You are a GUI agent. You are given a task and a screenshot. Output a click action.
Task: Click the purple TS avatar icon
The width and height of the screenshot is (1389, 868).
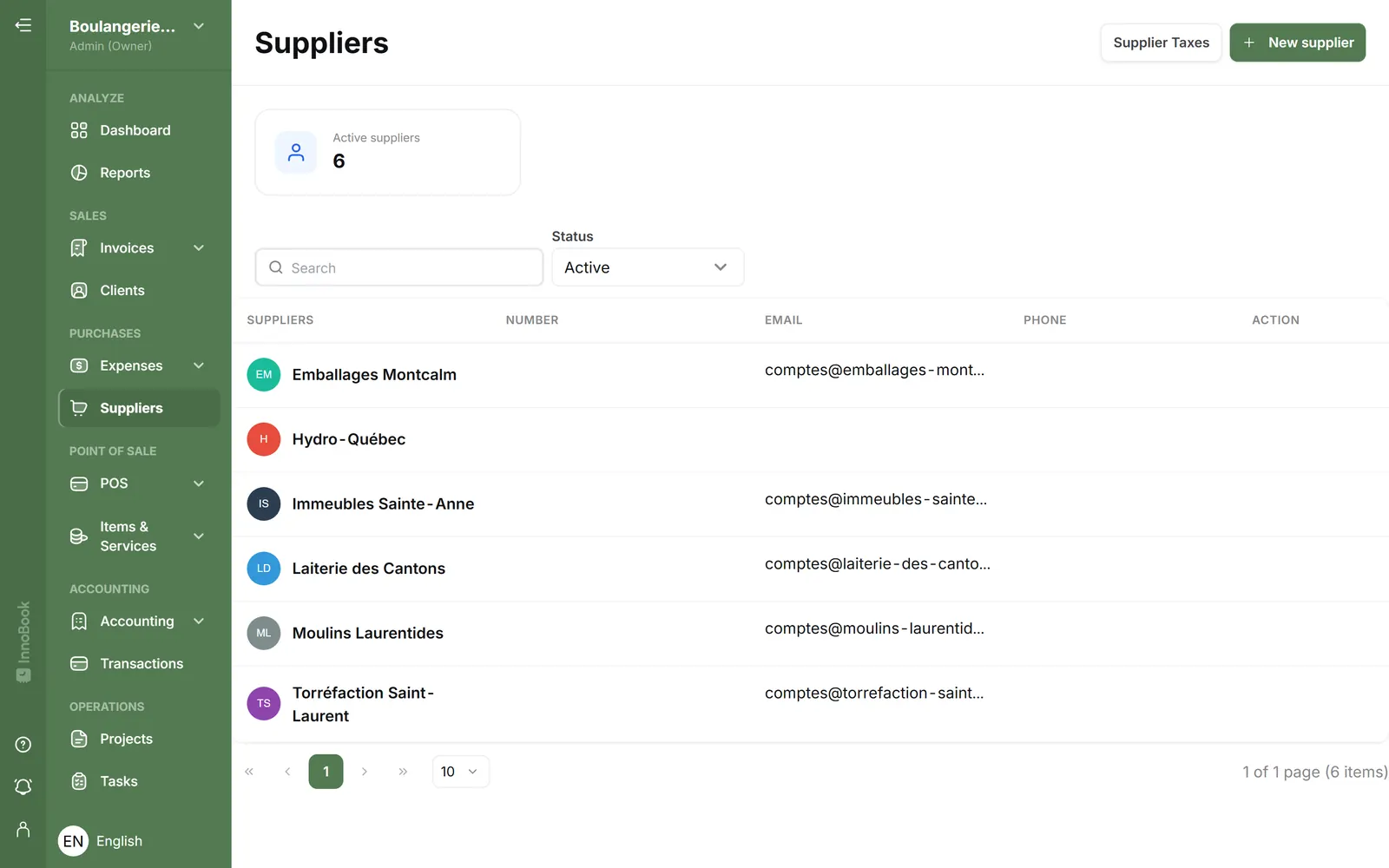click(264, 703)
